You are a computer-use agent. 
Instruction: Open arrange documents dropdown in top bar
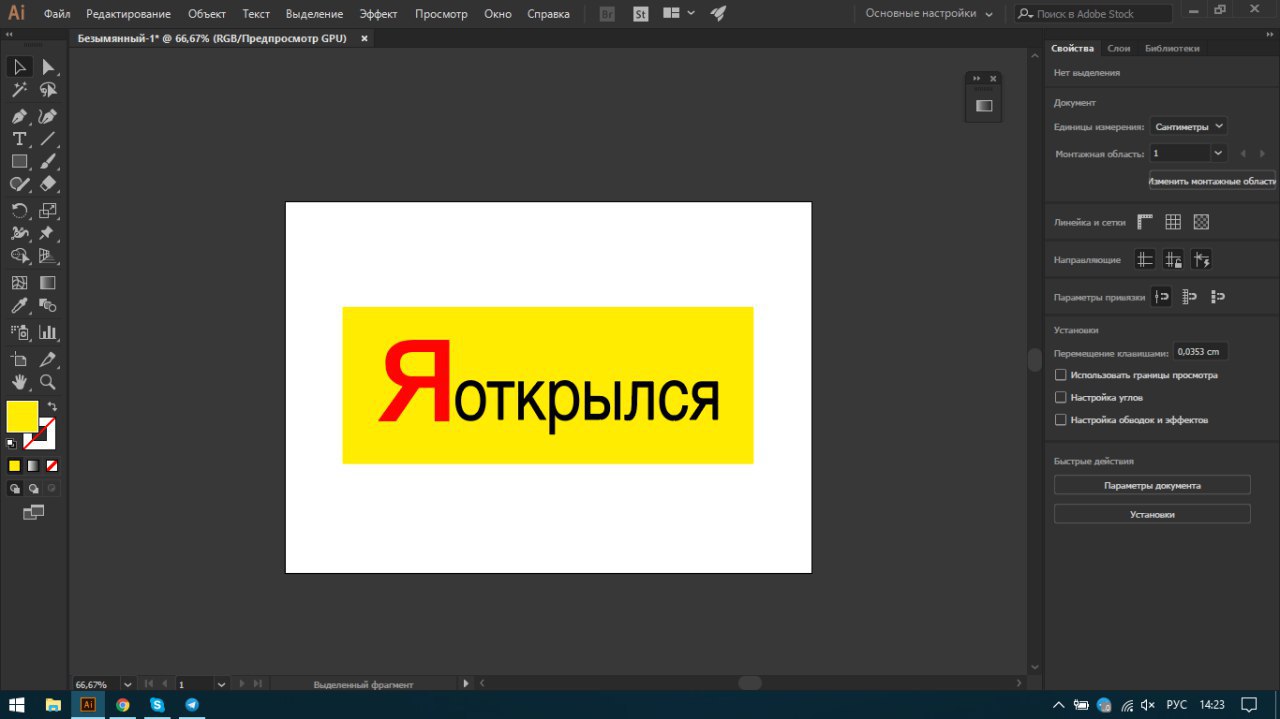(x=679, y=14)
